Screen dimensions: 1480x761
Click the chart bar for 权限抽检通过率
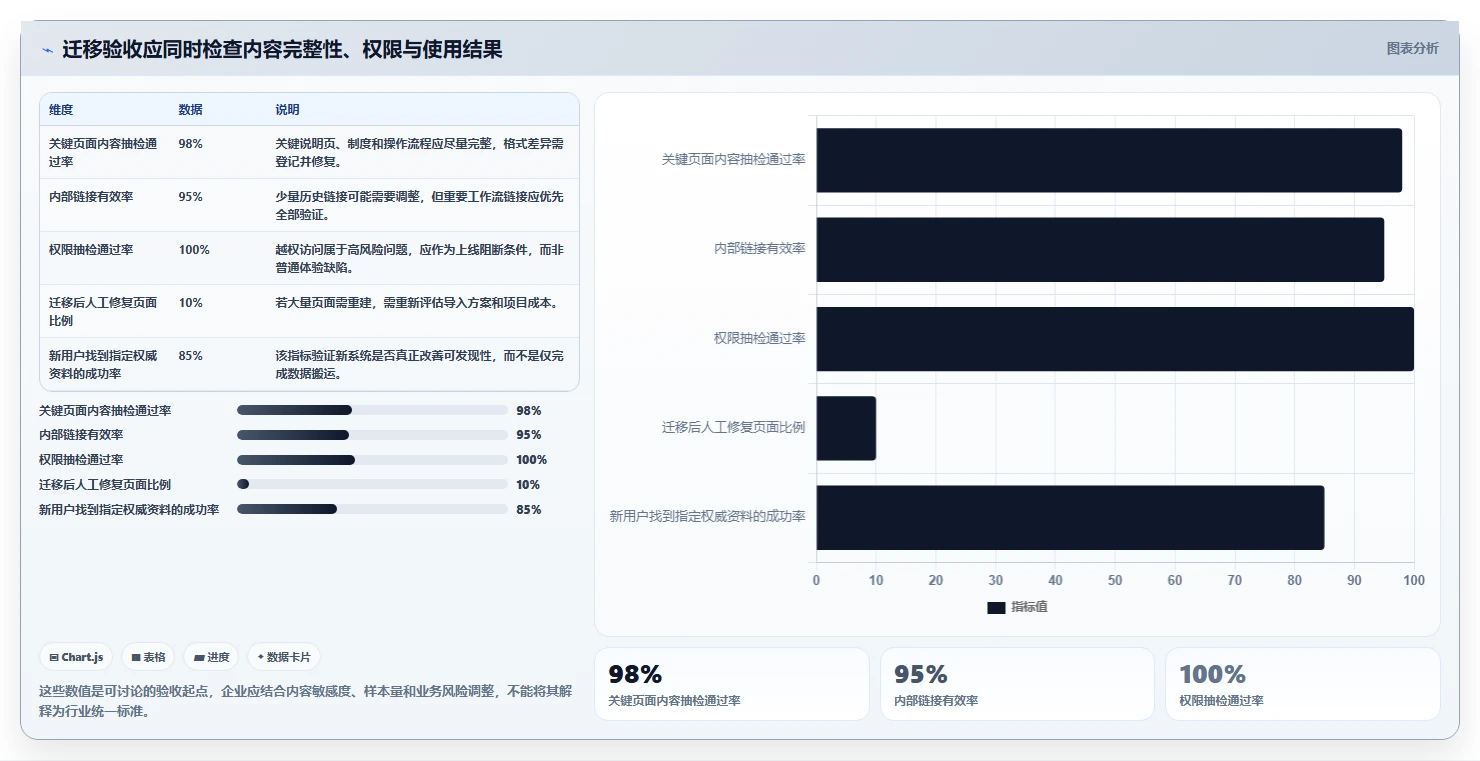1115,339
